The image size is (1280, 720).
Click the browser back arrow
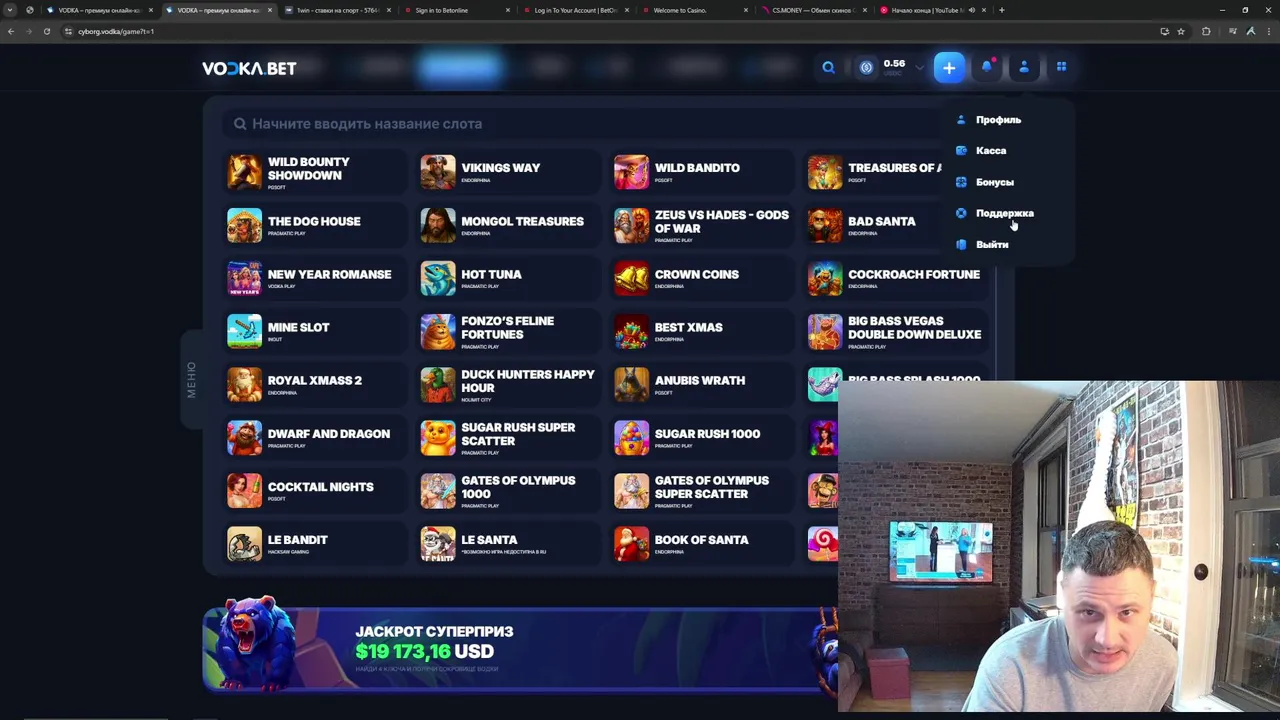11,31
